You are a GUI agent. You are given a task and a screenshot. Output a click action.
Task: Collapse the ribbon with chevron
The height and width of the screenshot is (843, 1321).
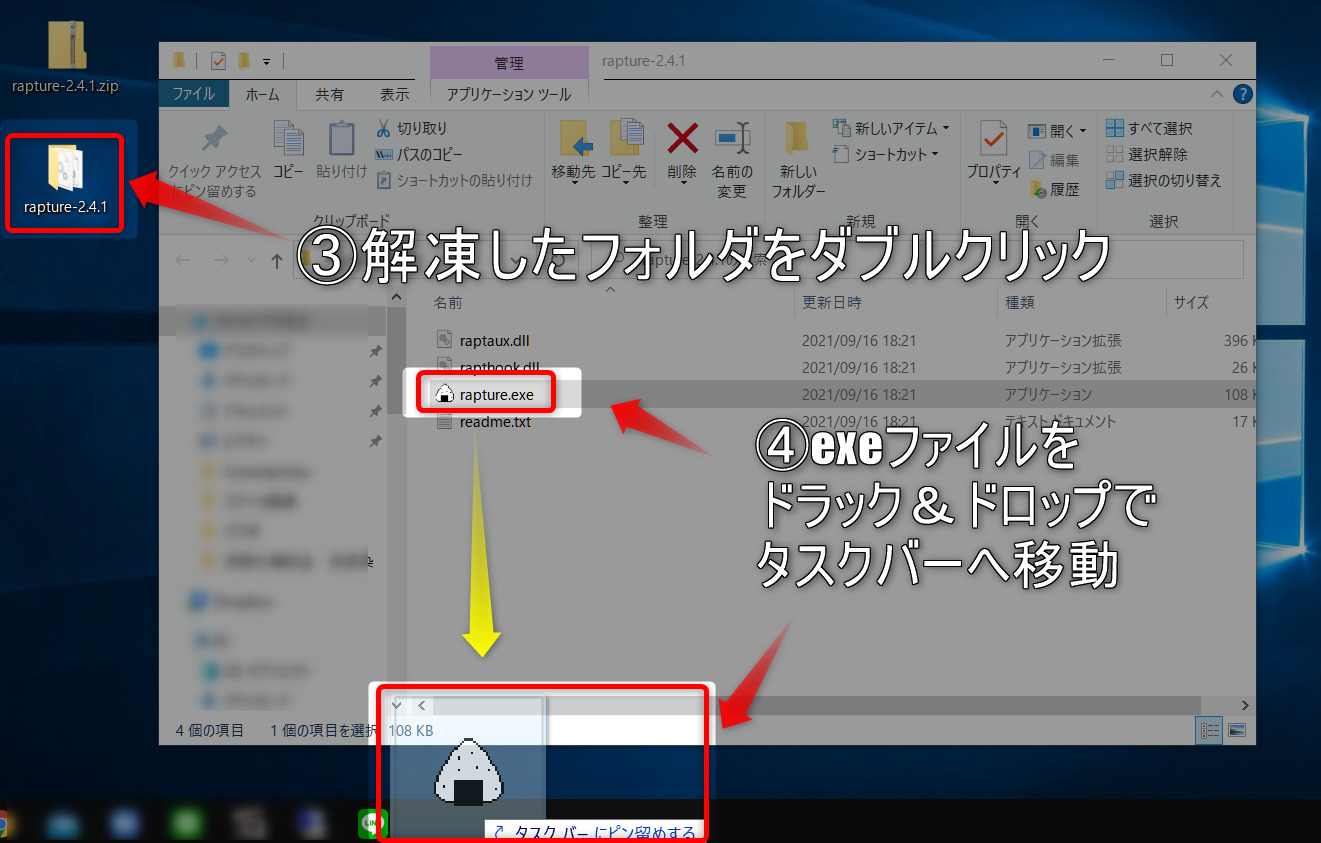click(1216, 94)
